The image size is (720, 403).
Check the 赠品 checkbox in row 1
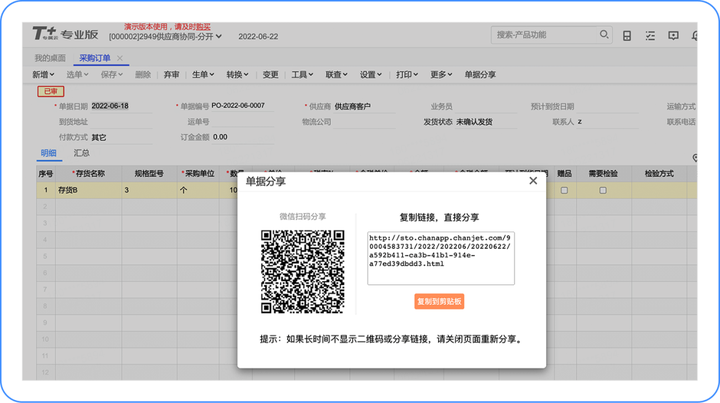564,190
